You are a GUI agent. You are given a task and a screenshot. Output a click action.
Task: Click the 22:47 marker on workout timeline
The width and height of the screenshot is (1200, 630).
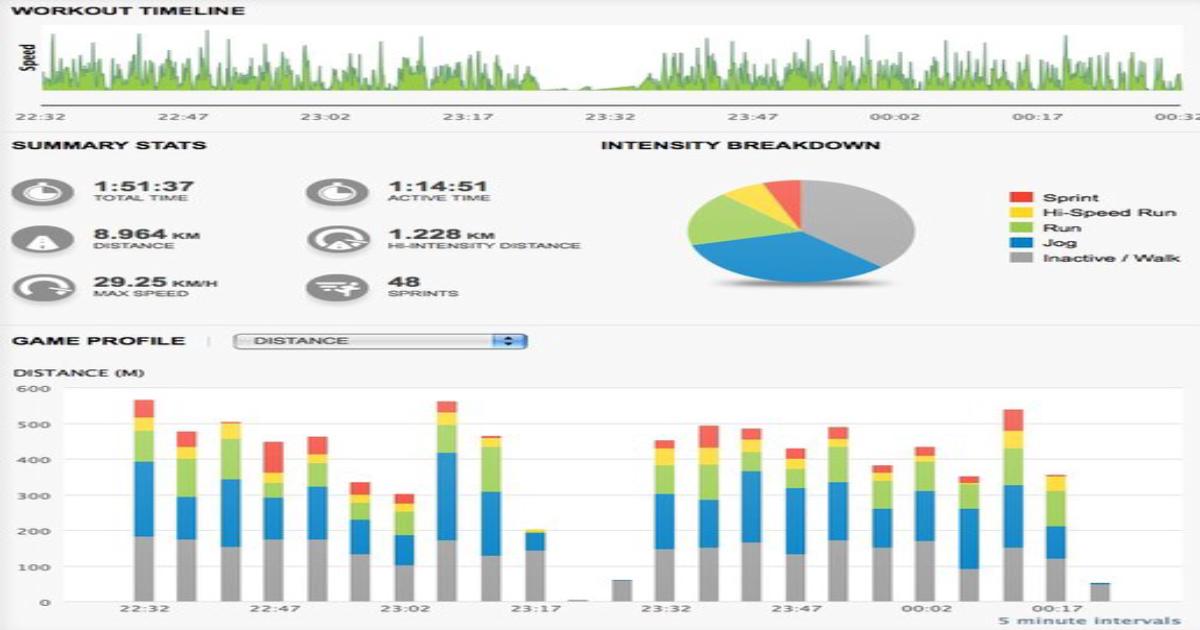[184, 117]
